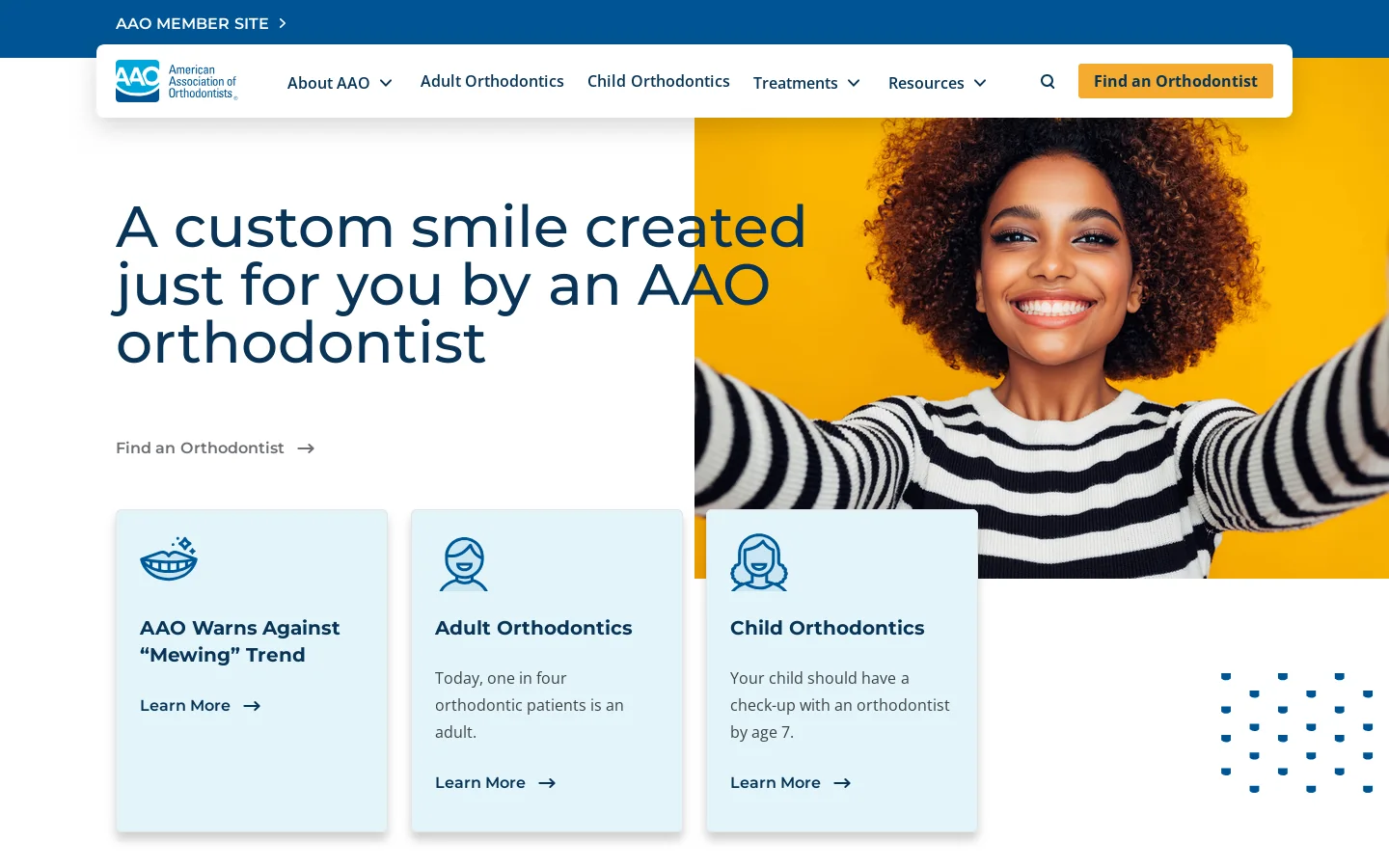Click text 'Today, one in four orthodontic patients'
The width and height of the screenshot is (1389, 868).
pos(530,705)
